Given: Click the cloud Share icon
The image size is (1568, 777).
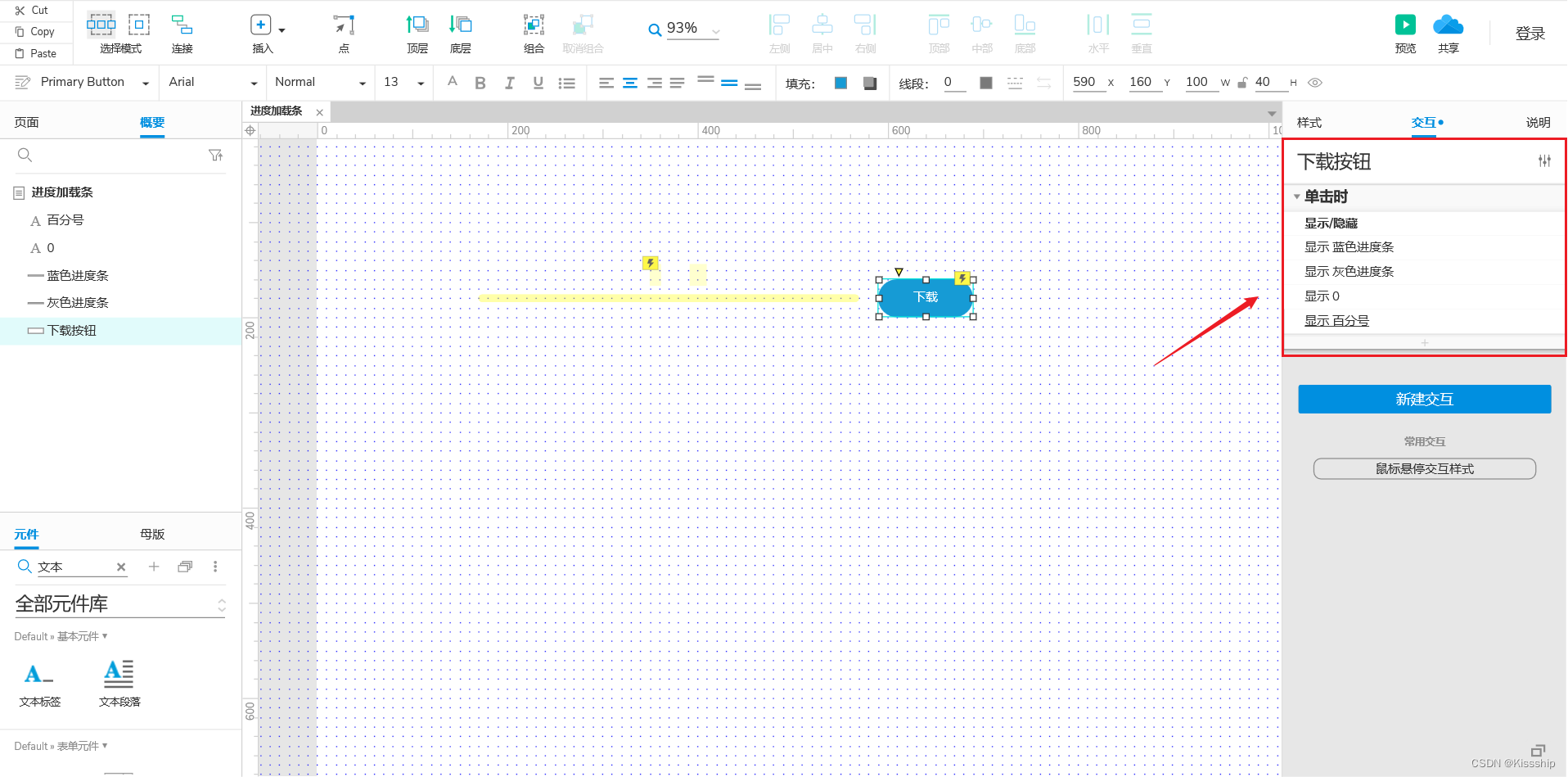Looking at the screenshot, I should (x=1448, y=25).
